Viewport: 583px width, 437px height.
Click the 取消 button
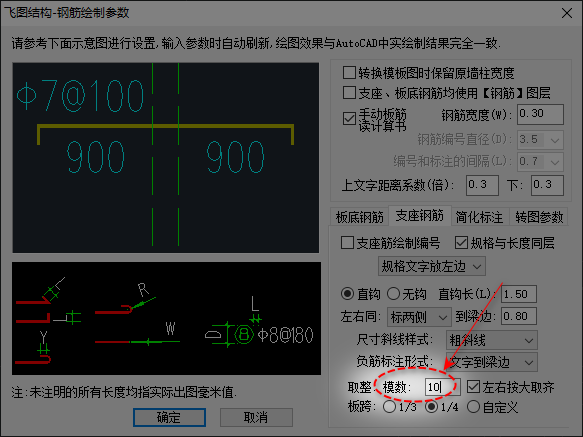[x=256, y=417]
